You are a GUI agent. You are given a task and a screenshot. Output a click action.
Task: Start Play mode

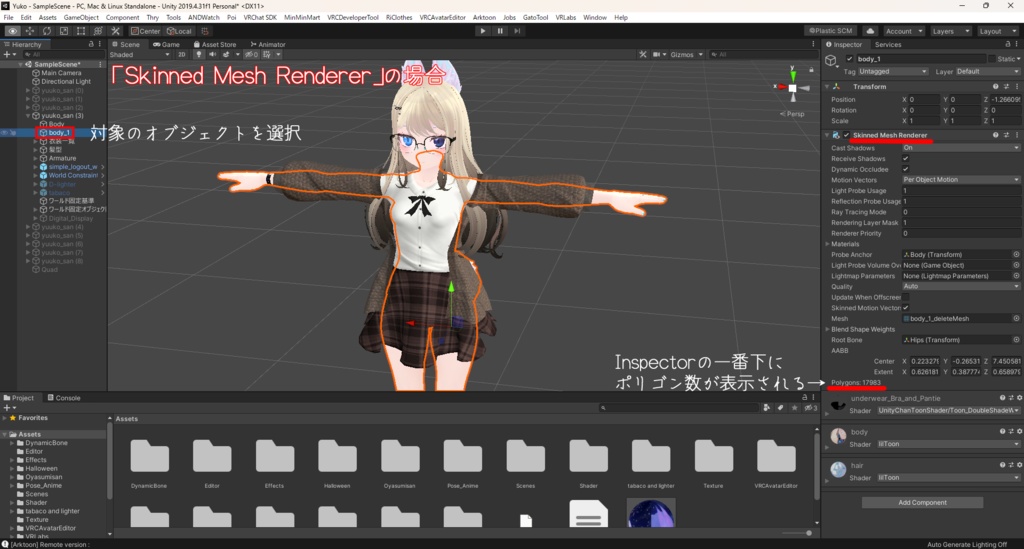click(483, 31)
